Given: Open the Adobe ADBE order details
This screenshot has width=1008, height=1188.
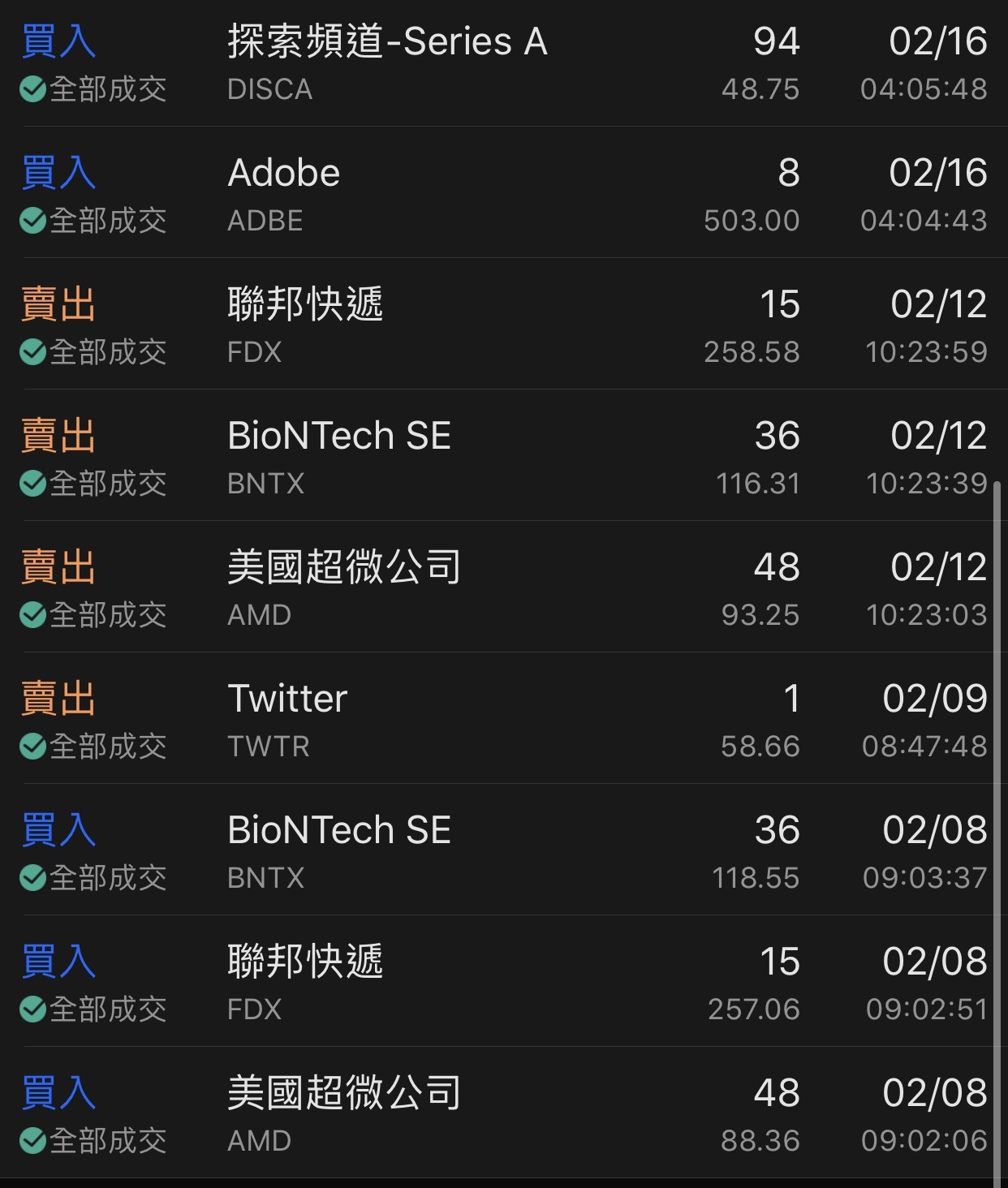Looking at the screenshot, I should pos(504,192).
